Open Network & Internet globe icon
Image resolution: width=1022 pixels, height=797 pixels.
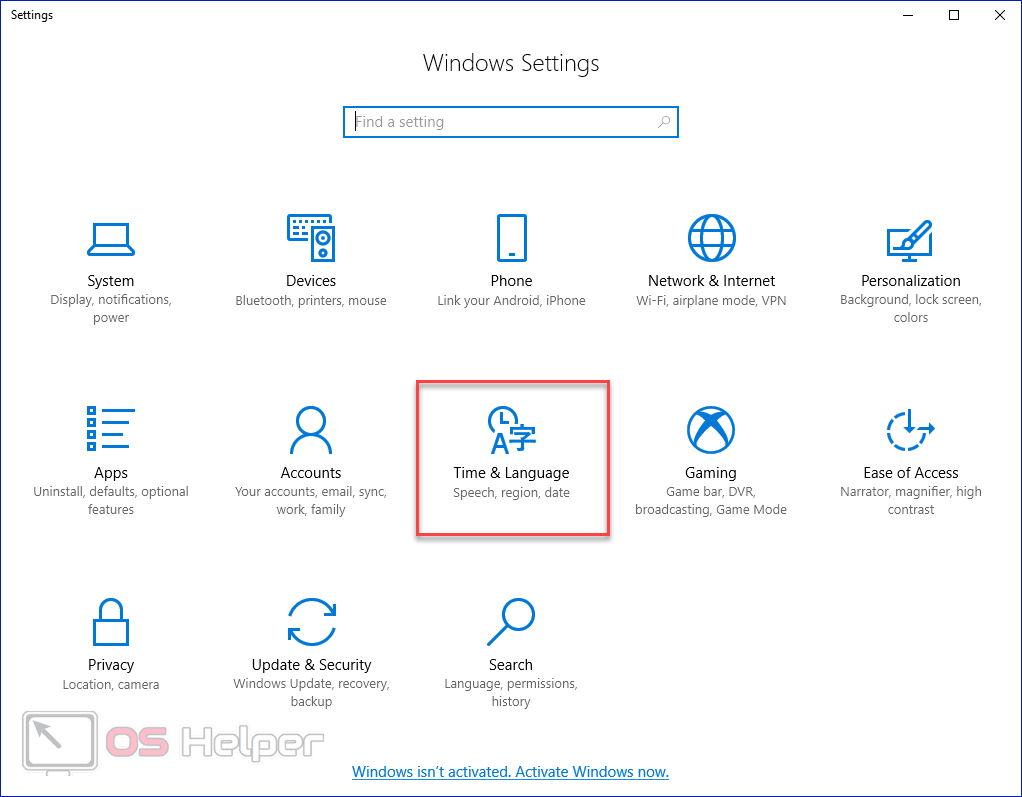[x=711, y=238]
